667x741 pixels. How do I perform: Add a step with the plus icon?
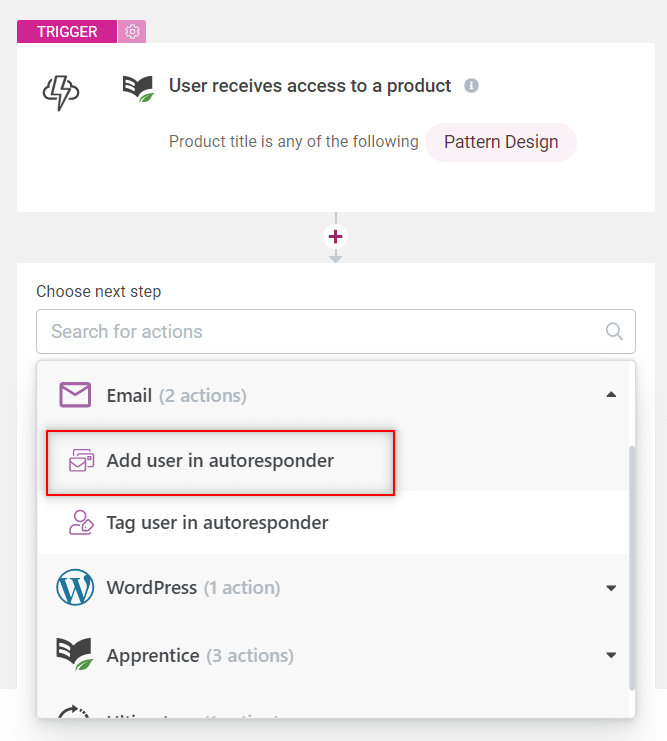pos(336,236)
